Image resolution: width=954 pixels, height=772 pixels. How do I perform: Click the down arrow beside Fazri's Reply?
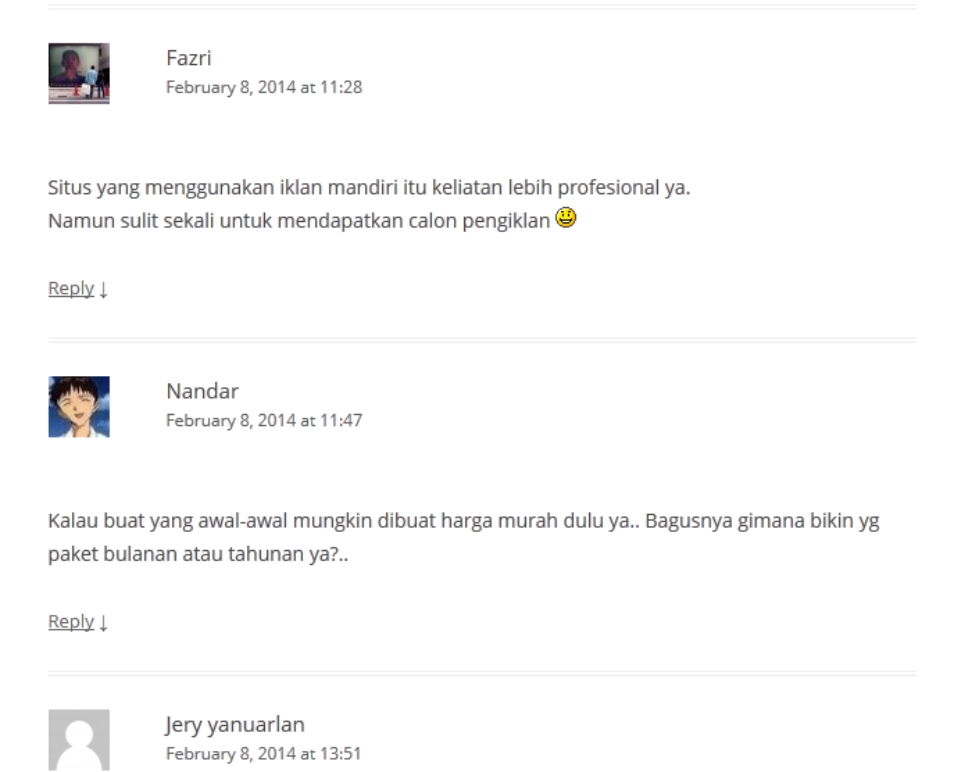[x=103, y=289]
